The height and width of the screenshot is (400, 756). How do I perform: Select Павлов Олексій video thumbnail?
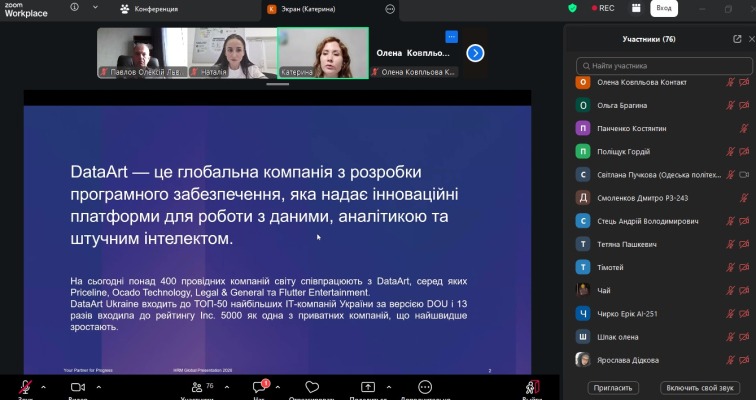coord(142,53)
